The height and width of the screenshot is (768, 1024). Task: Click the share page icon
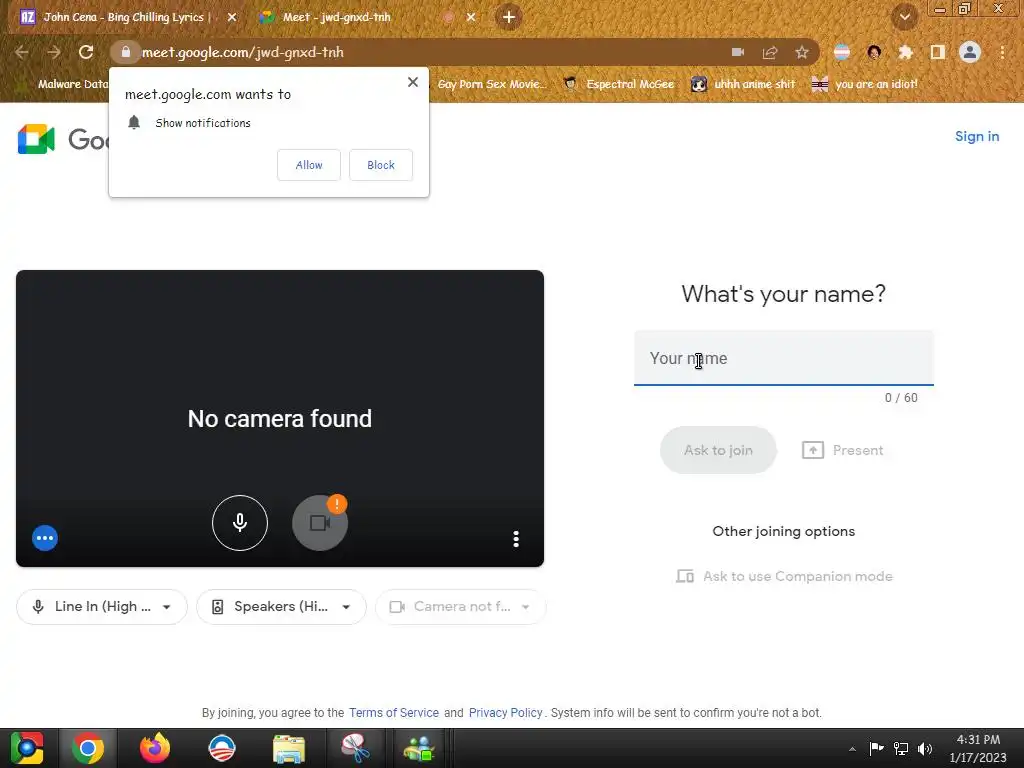tap(770, 52)
